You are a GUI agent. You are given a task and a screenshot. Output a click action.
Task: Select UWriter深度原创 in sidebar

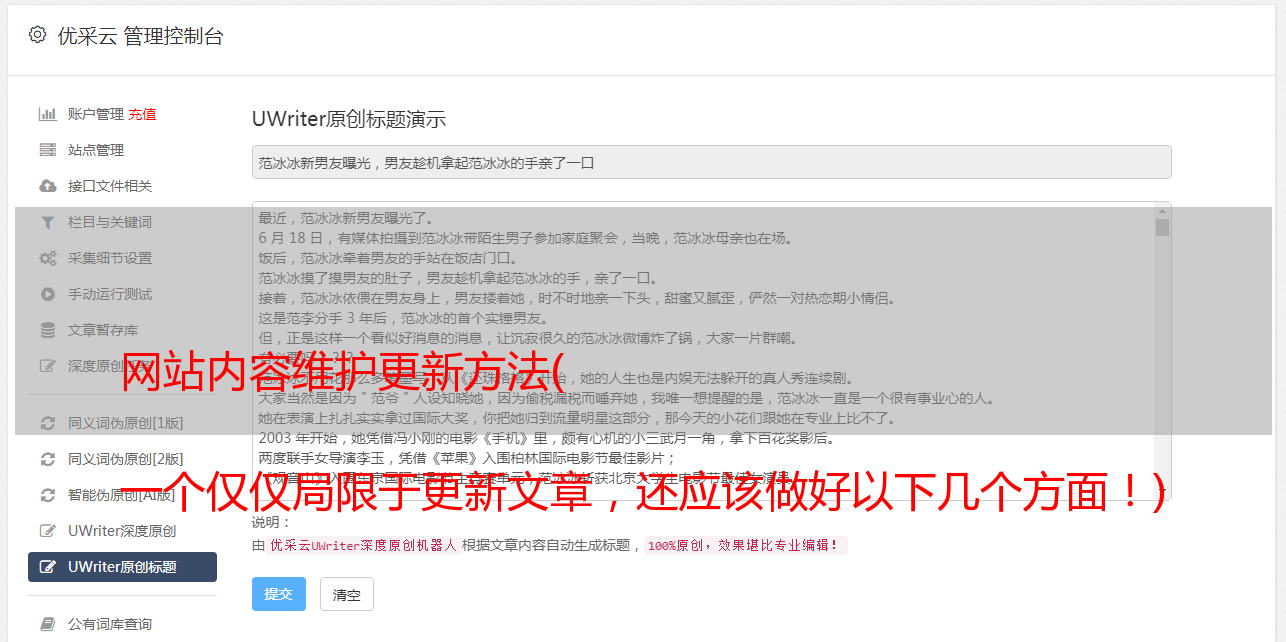[122, 531]
